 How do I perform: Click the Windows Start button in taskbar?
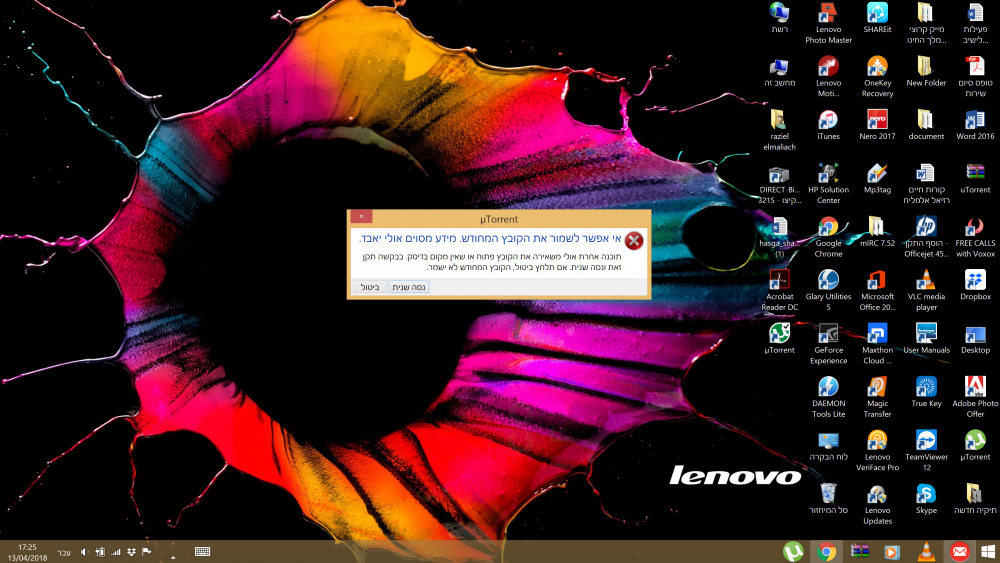point(989,552)
